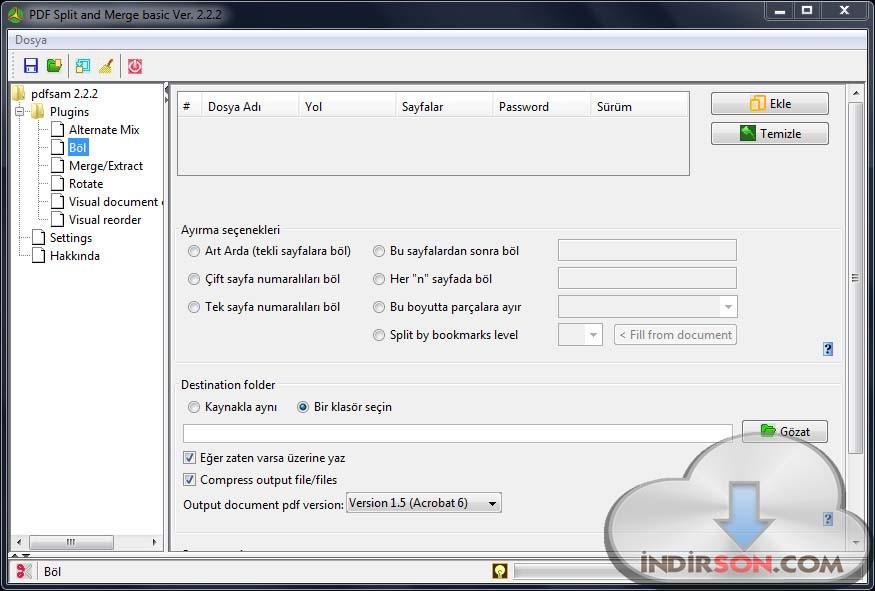This screenshot has width=875, height=591.
Task: Click the application logo in title bar
Action: (x=16, y=14)
